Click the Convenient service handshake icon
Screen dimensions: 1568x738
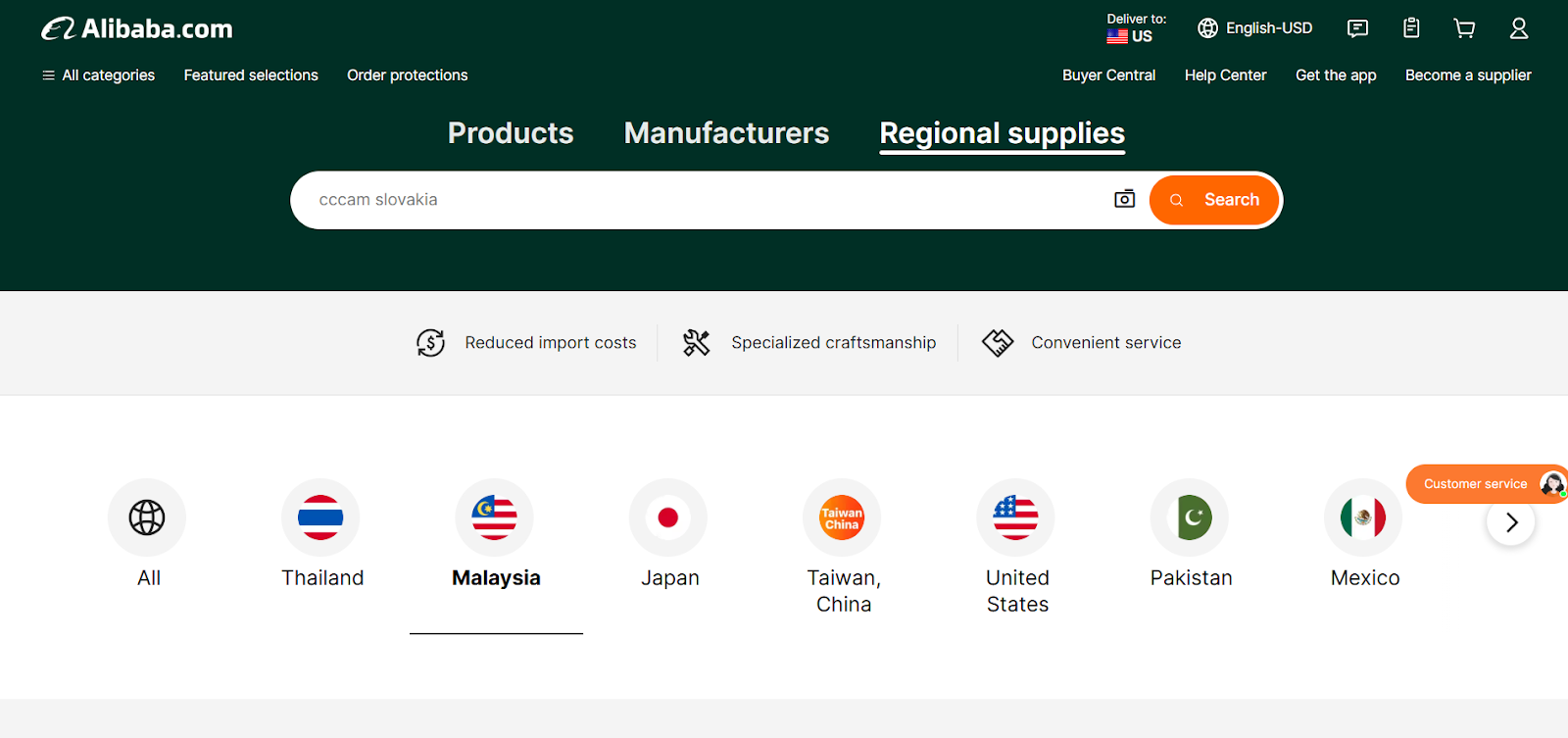998,342
